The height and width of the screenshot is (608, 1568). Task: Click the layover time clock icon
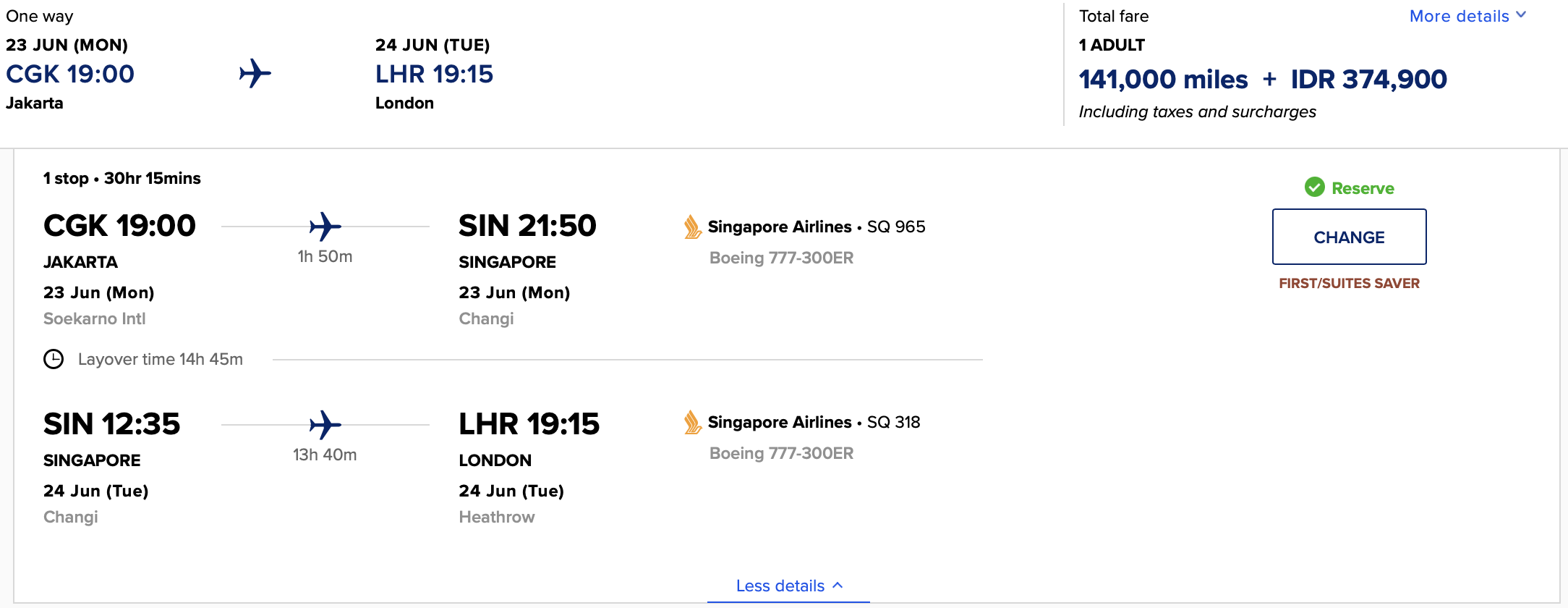point(54,359)
